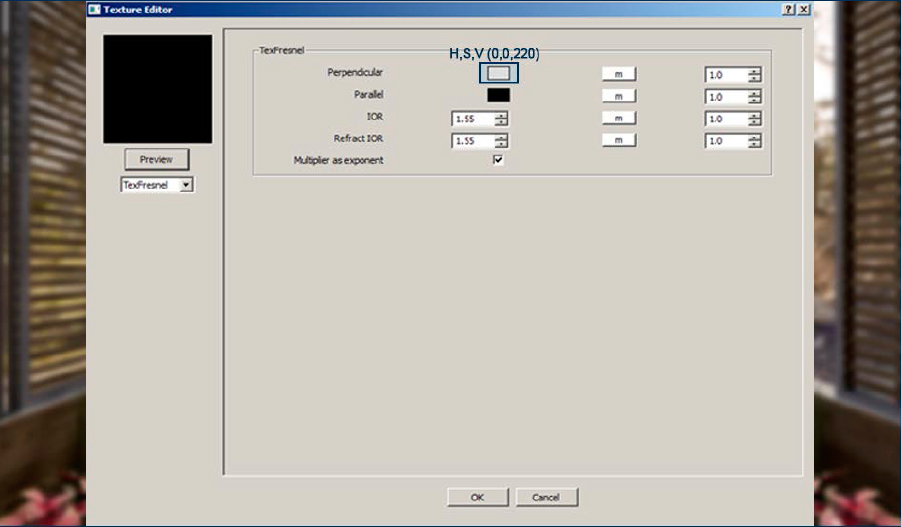
Task: Click the Parallel label text
Action: [x=368, y=94]
